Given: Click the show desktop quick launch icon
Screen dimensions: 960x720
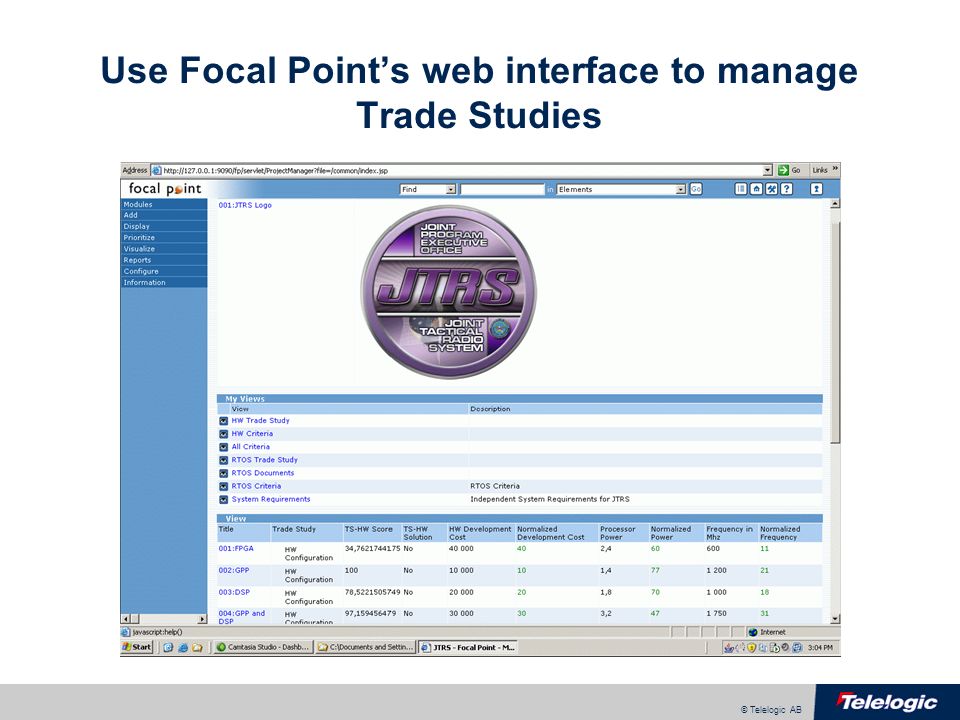Looking at the screenshot, I should click(x=168, y=647).
